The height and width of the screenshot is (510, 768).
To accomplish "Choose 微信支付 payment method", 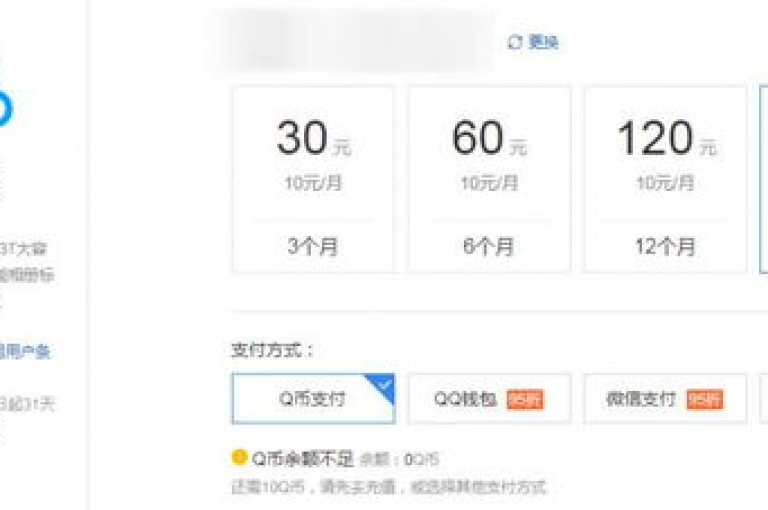I will [665, 399].
